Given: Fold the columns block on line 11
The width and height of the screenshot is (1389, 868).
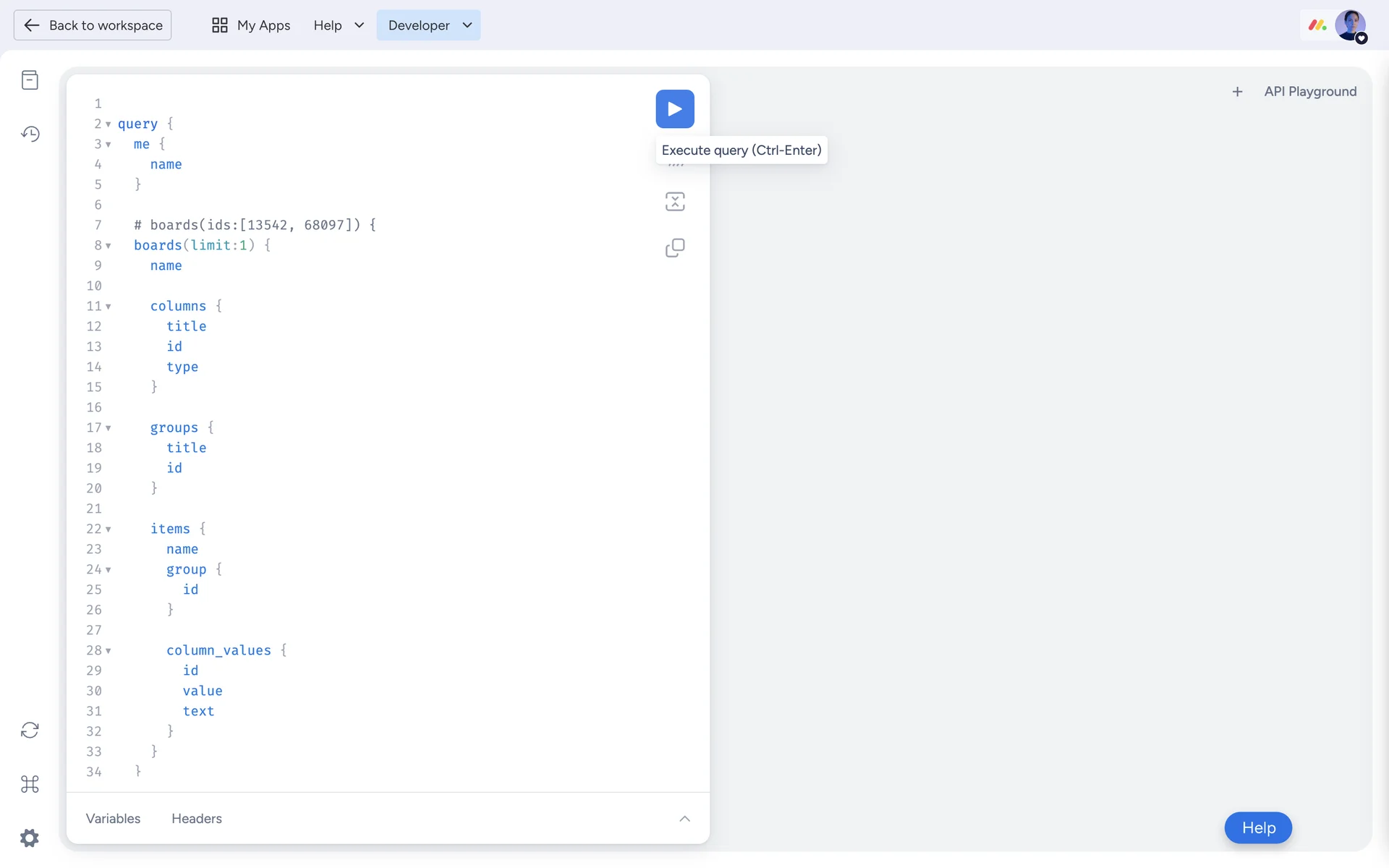Looking at the screenshot, I should [109, 307].
